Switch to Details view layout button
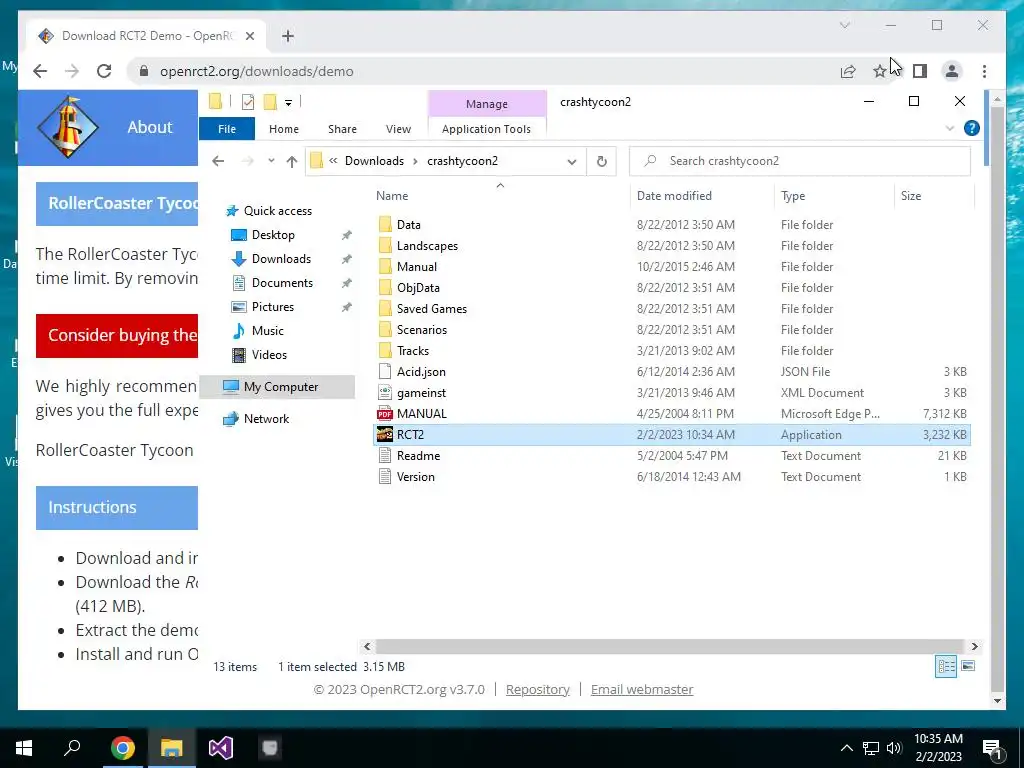 coord(946,666)
